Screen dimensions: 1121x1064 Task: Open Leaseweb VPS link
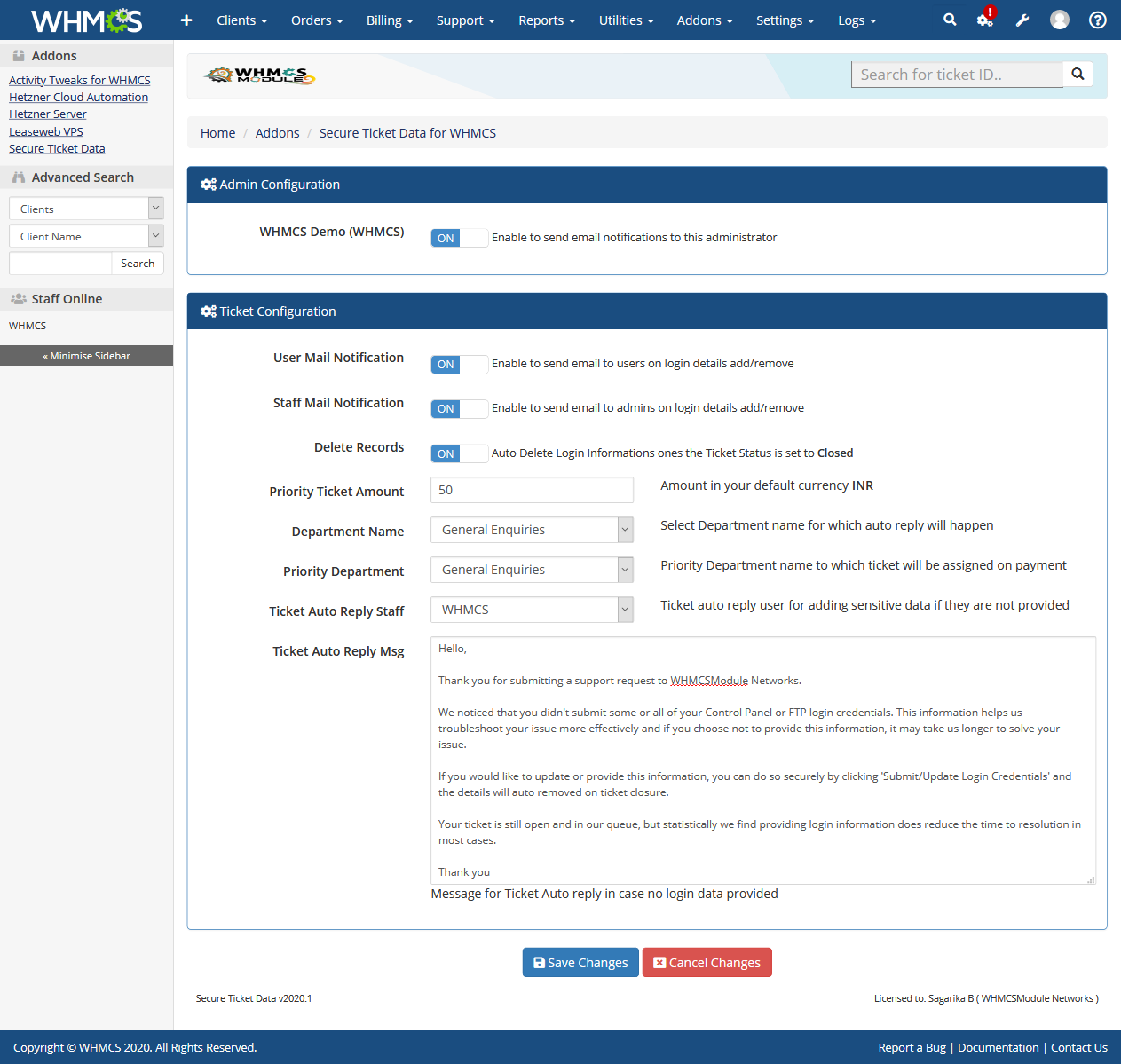[46, 131]
